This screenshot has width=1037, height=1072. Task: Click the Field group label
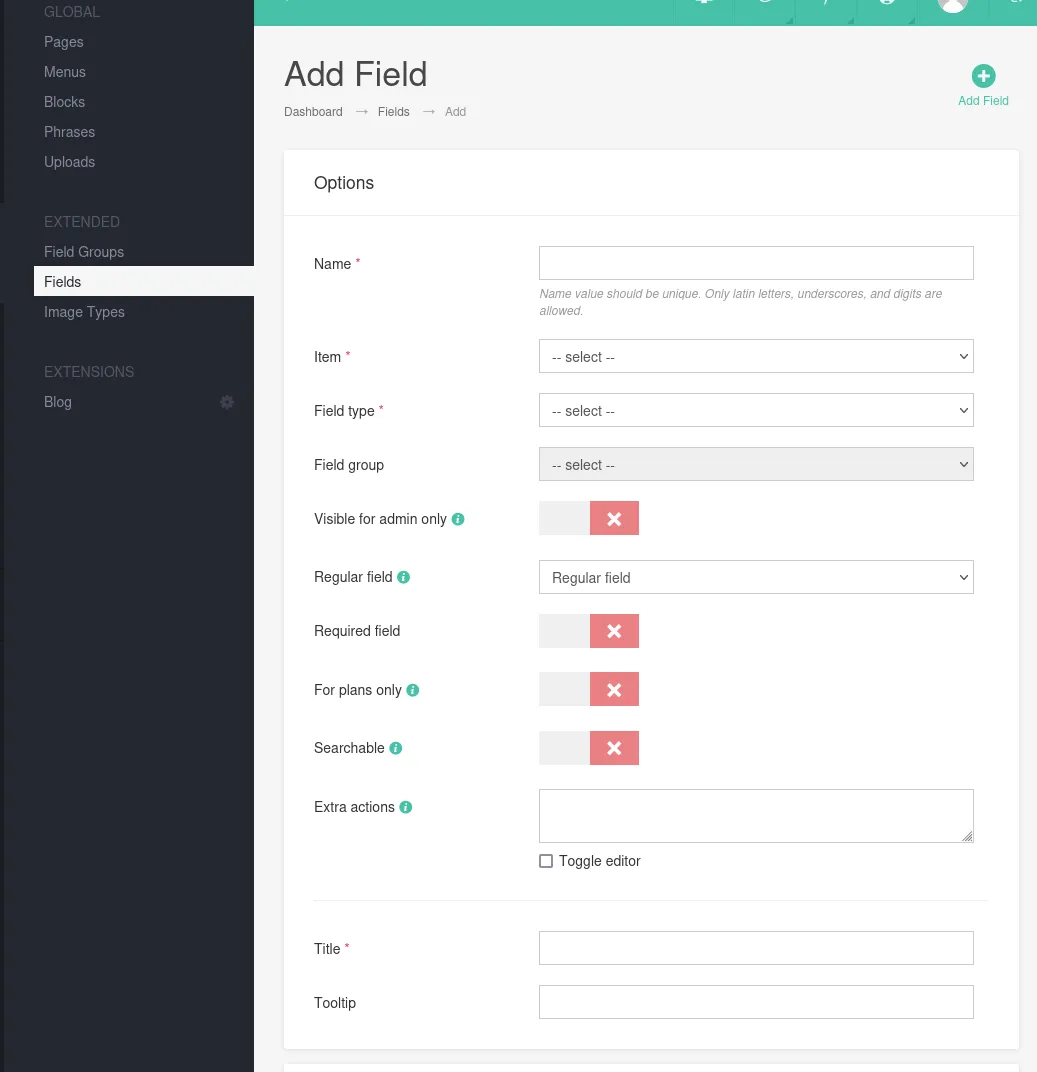(349, 466)
